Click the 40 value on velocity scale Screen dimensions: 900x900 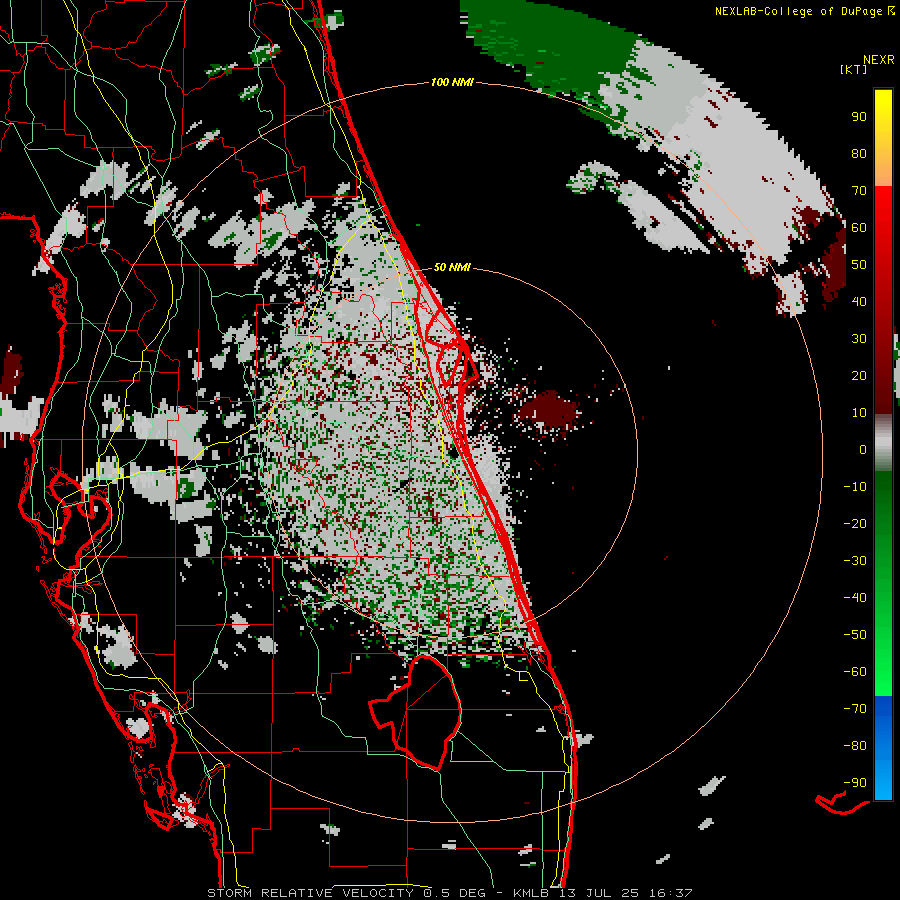point(859,301)
